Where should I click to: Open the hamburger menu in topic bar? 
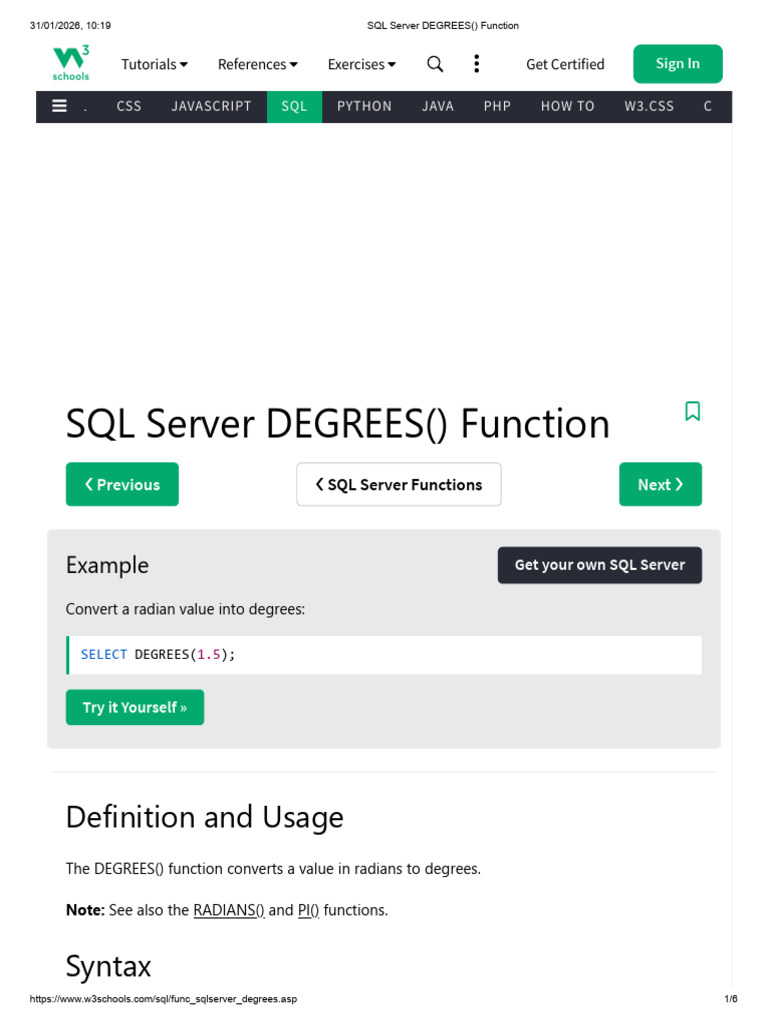(x=59, y=106)
